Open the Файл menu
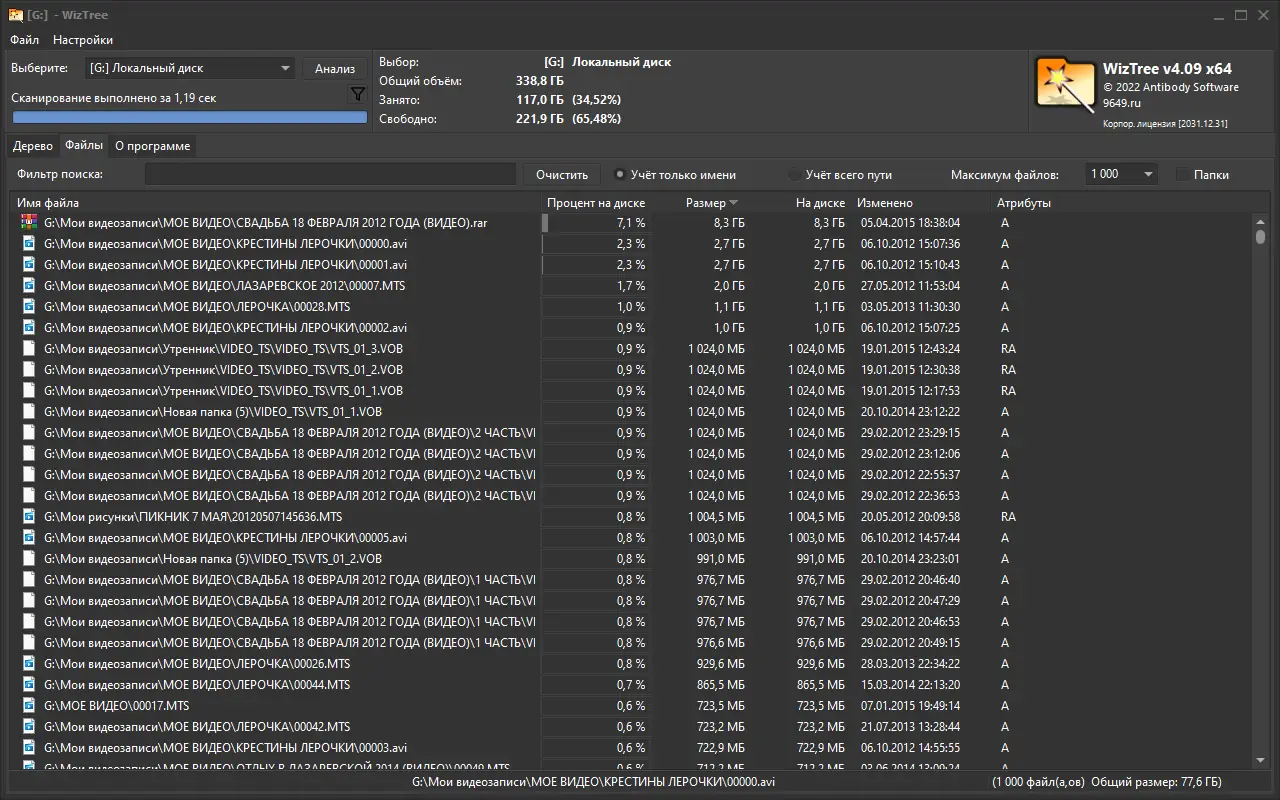Screen dimensions: 1280x800 24,40
